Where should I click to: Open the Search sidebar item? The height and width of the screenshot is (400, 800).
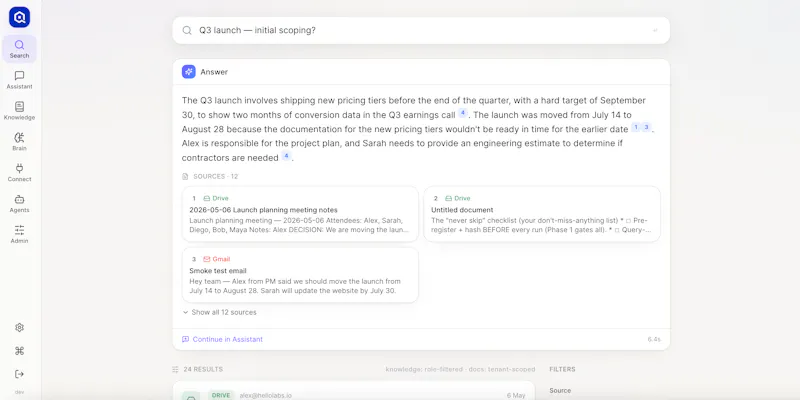tap(19, 49)
